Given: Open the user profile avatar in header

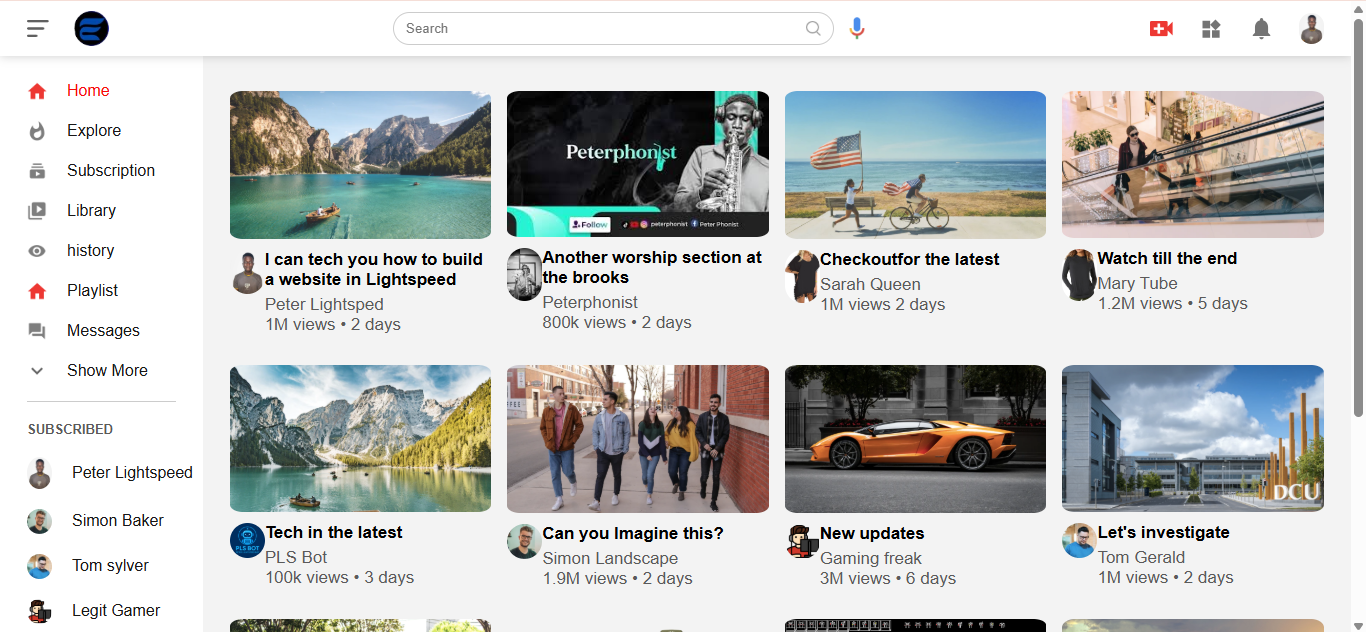Looking at the screenshot, I should (1311, 29).
